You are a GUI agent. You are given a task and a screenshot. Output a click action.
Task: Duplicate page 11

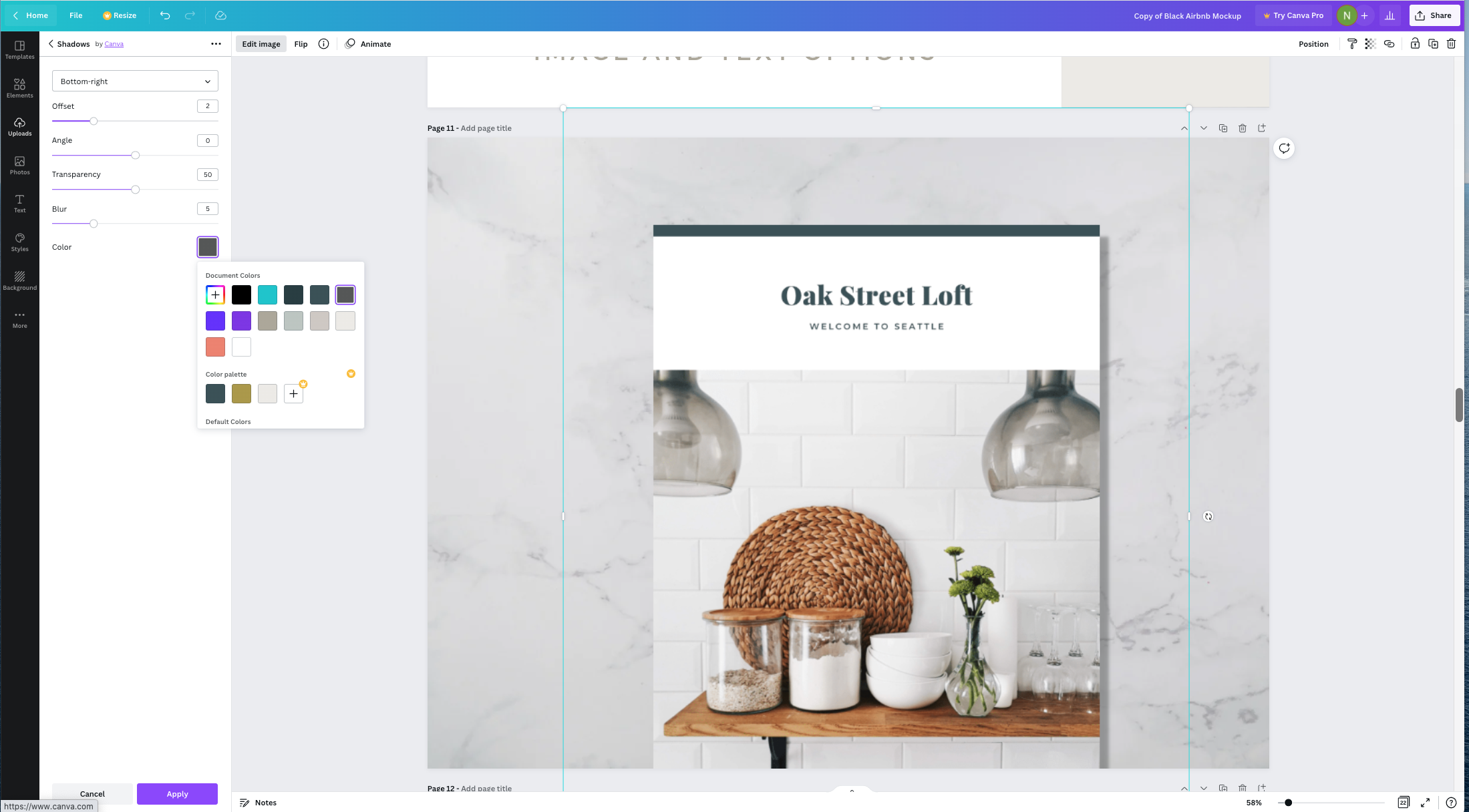click(1223, 128)
